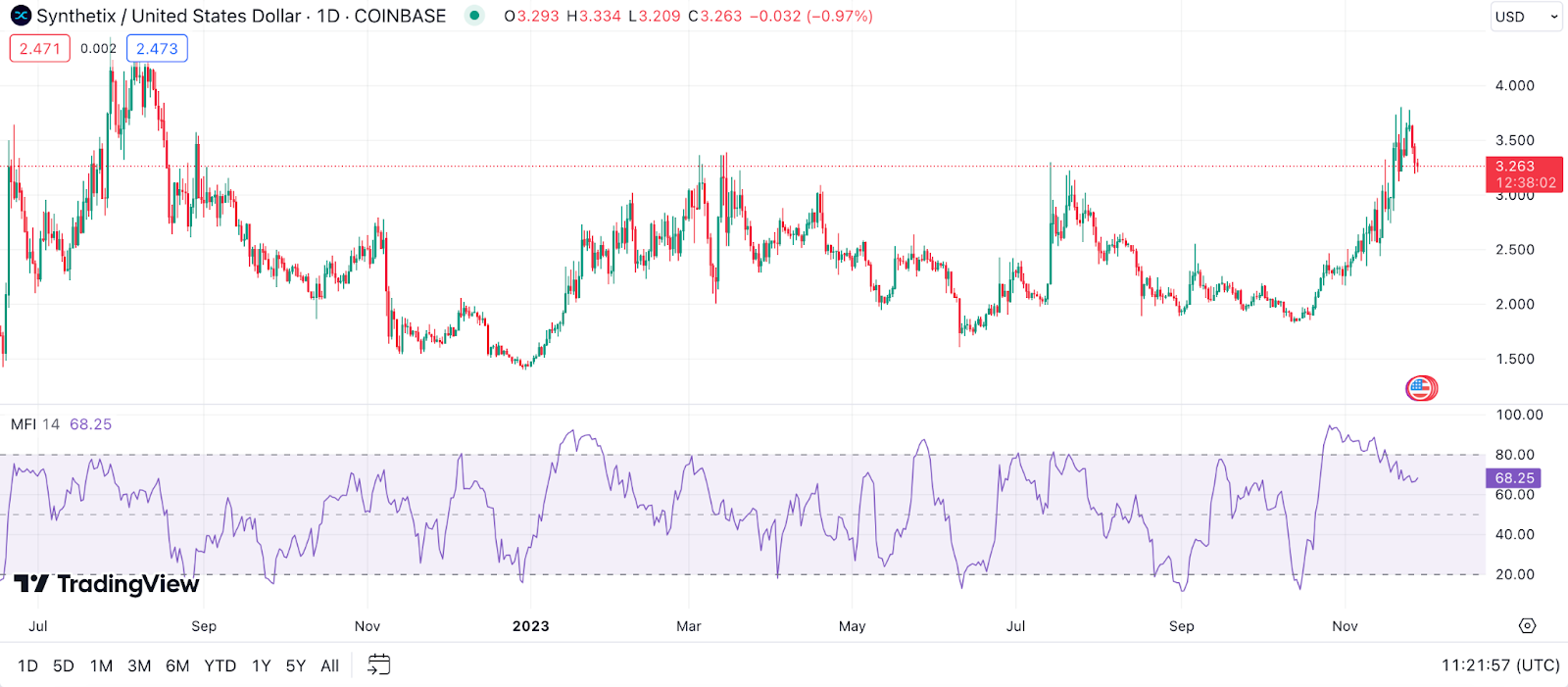Select the 5D time range

click(64, 665)
